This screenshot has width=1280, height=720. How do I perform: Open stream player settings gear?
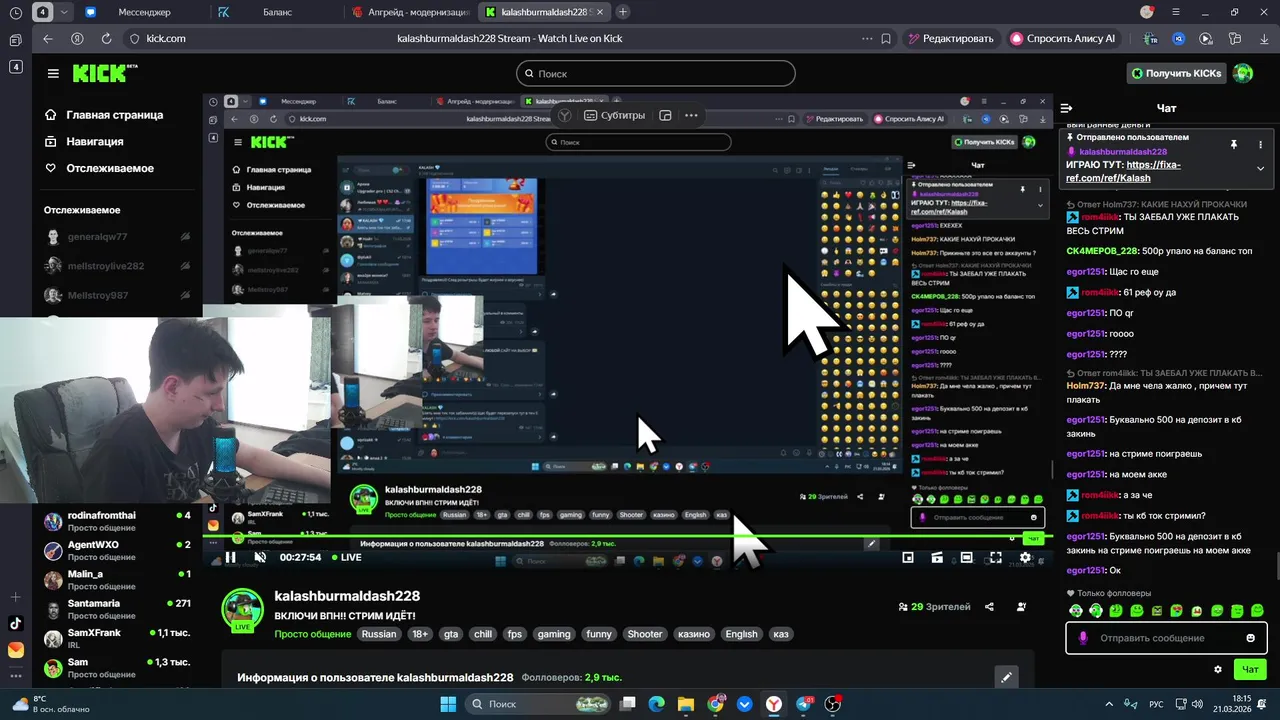(x=1025, y=557)
